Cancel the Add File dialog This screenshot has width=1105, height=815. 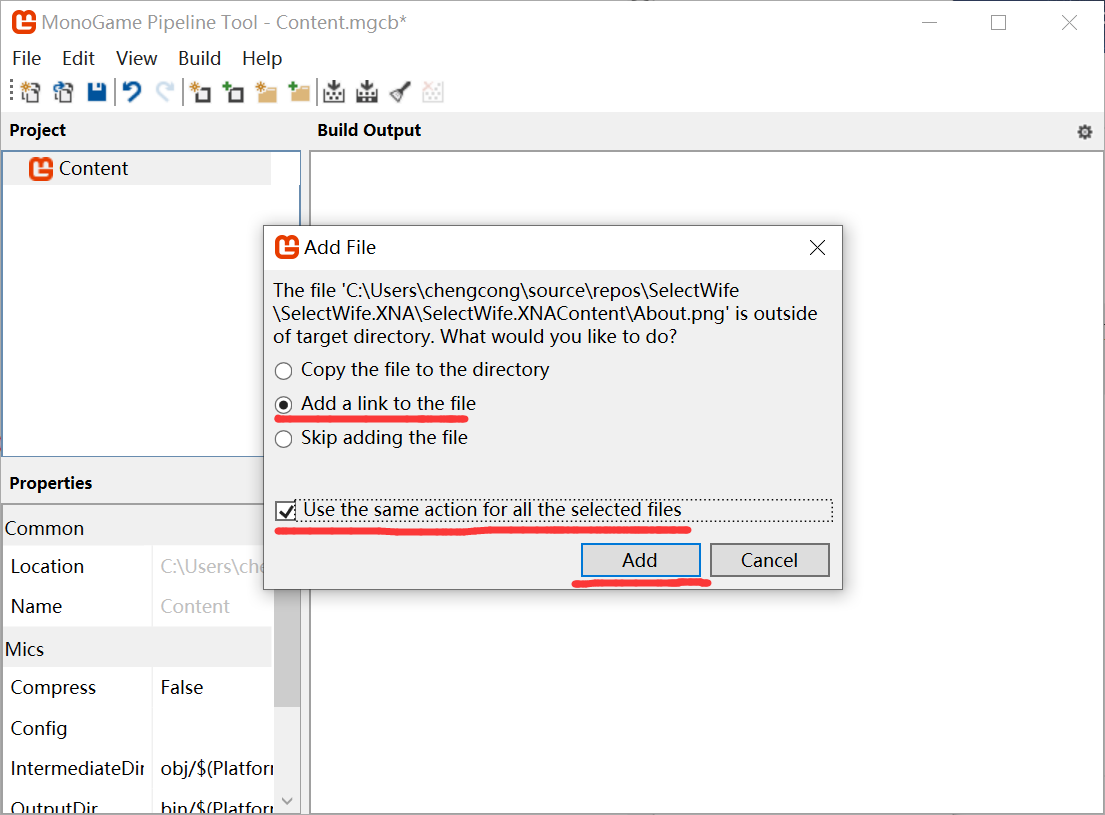[769, 560]
